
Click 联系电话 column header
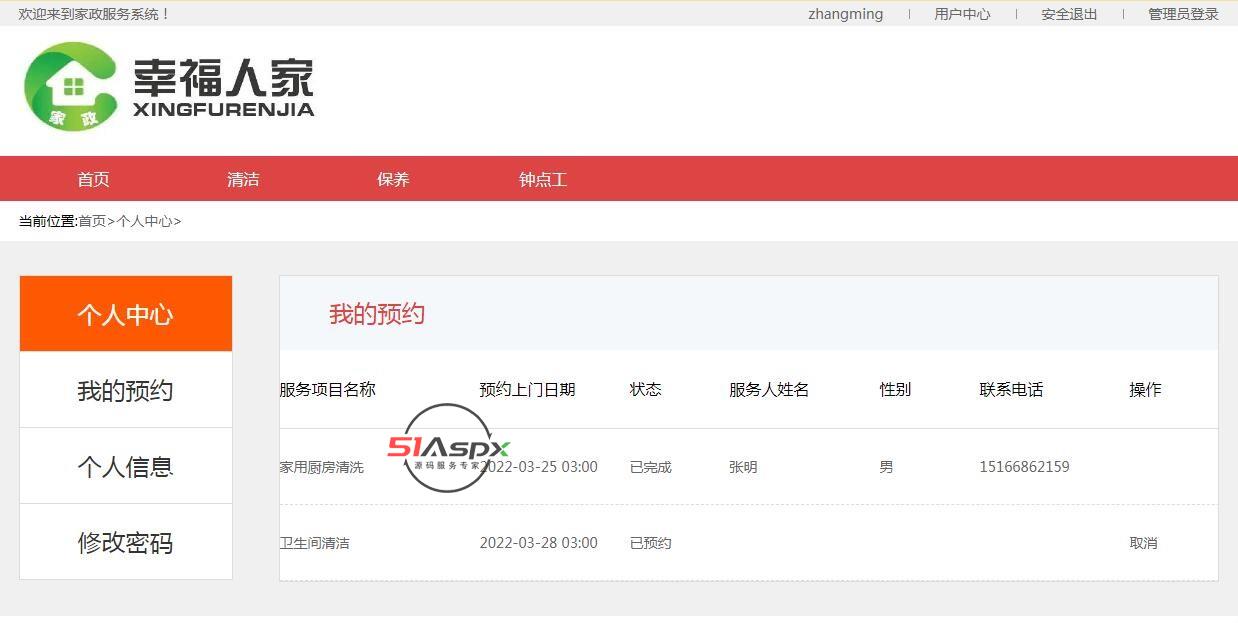click(x=1011, y=390)
